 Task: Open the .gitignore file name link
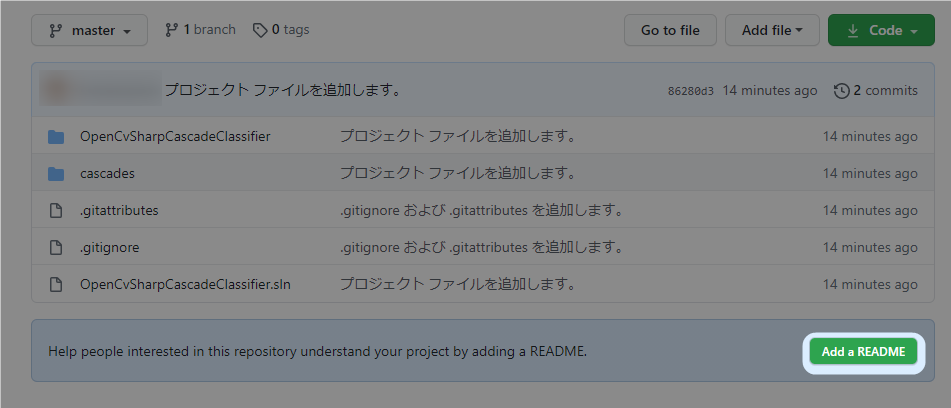point(110,247)
